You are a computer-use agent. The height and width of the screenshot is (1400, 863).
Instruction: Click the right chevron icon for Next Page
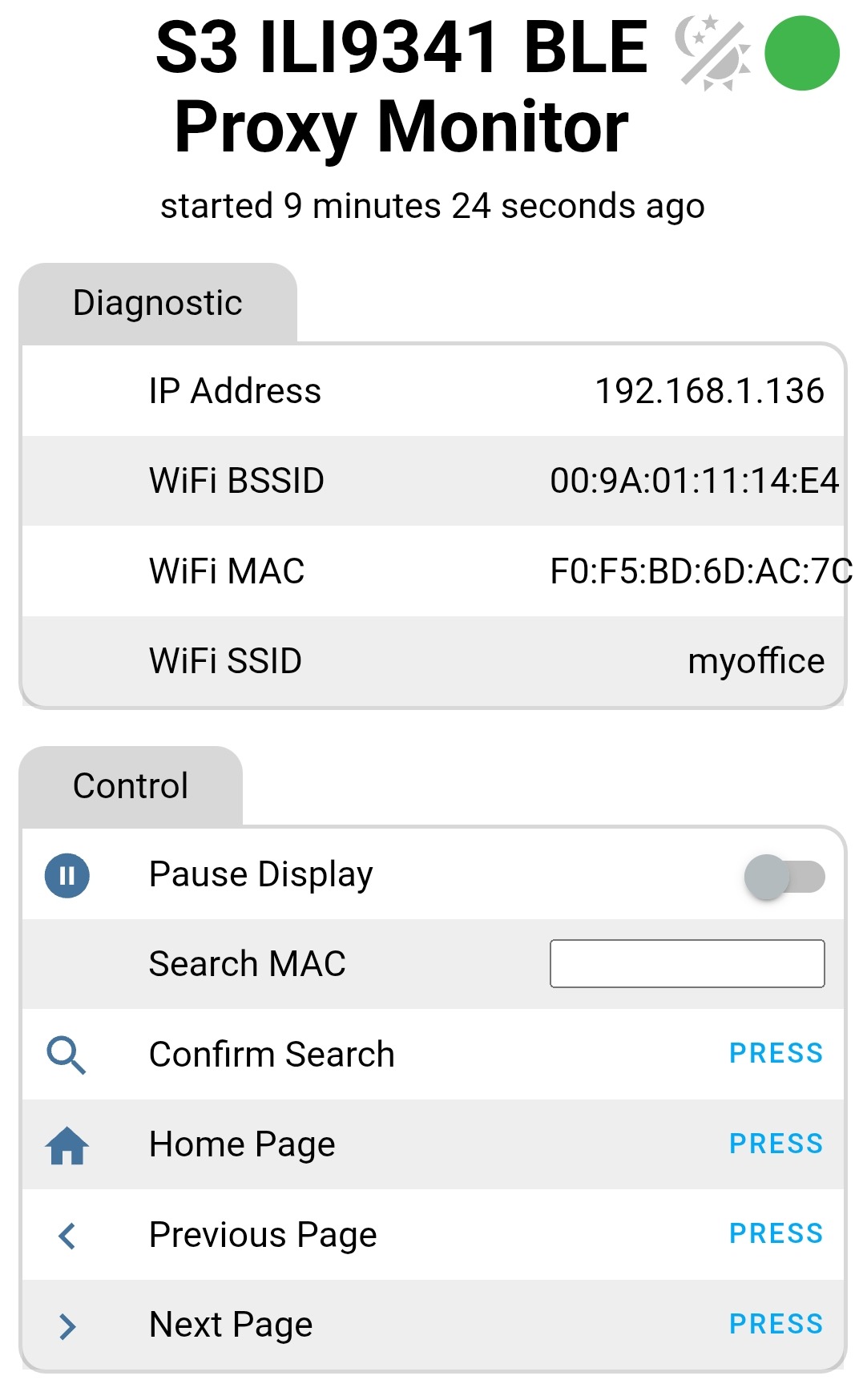pos(67,1326)
